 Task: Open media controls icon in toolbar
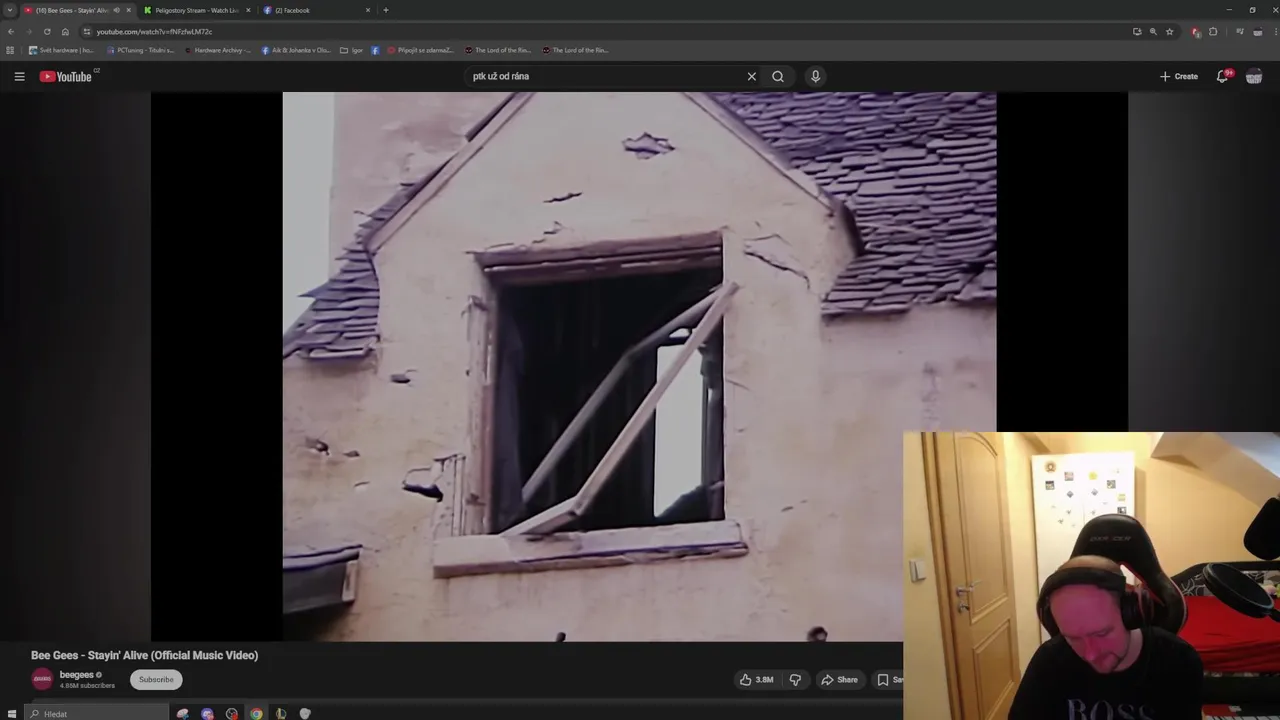pyautogui.click(x=1240, y=31)
